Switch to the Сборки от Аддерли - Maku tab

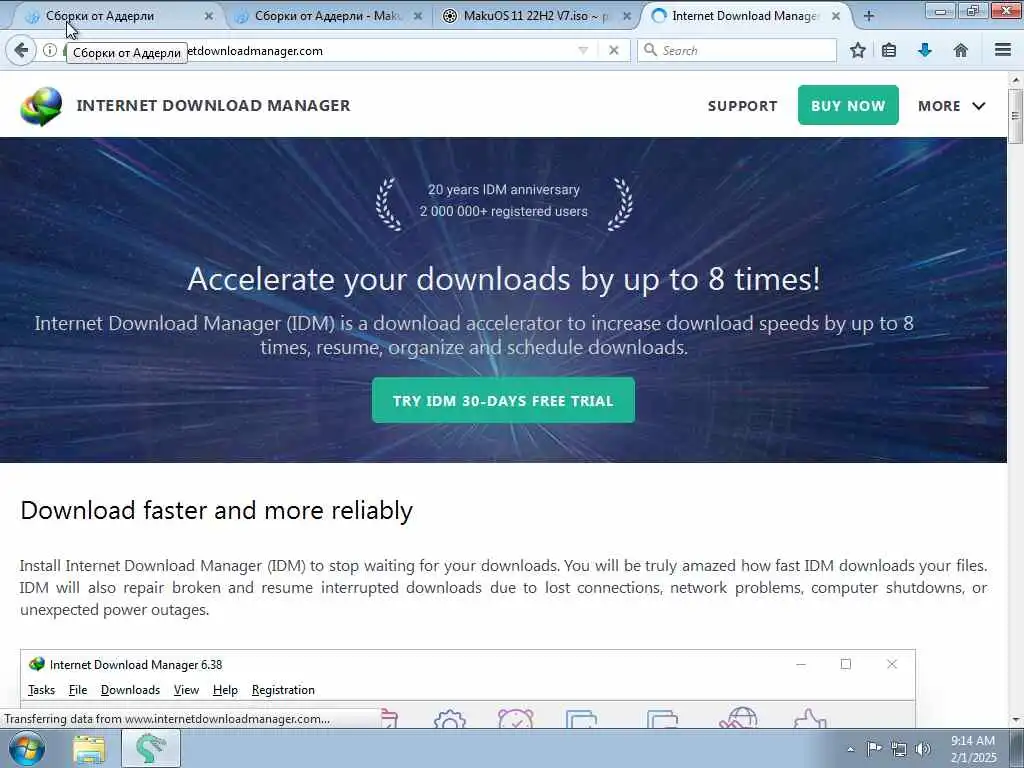click(x=327, y=16)
